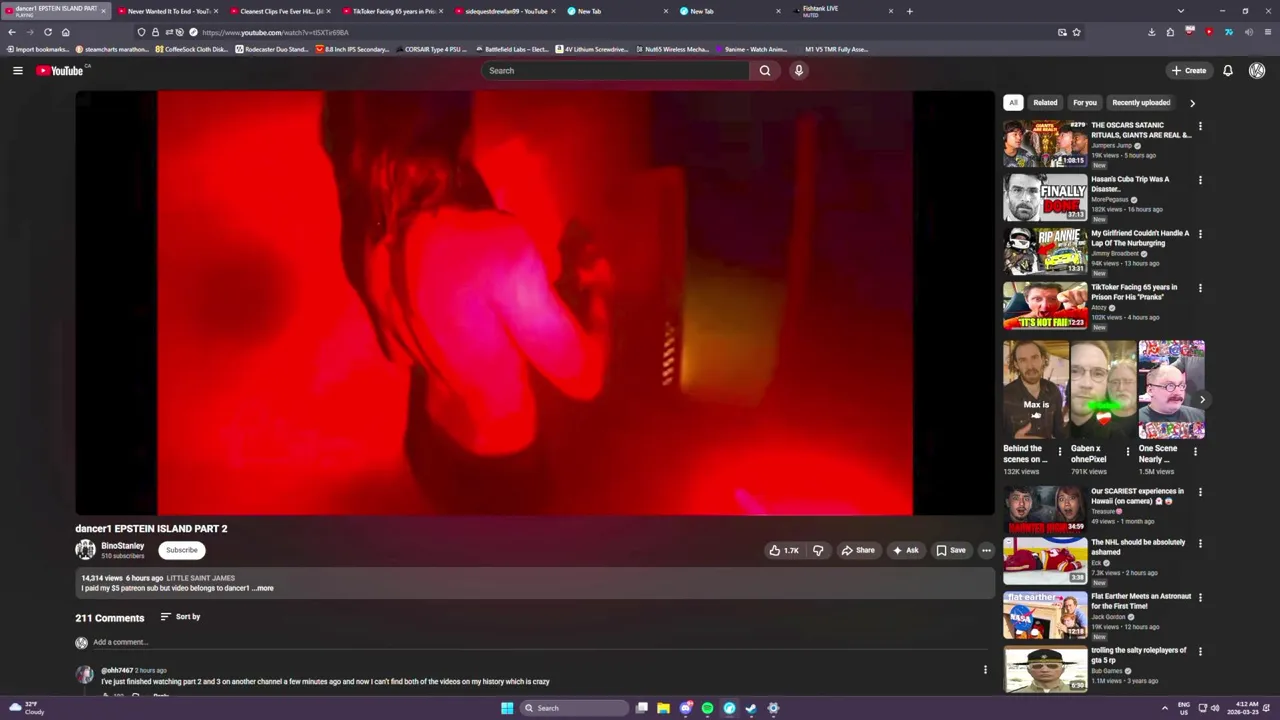This screenshot has width=1280, height=720.
Task: Open the account avatar menu
Action: [x=1257, y=70]
